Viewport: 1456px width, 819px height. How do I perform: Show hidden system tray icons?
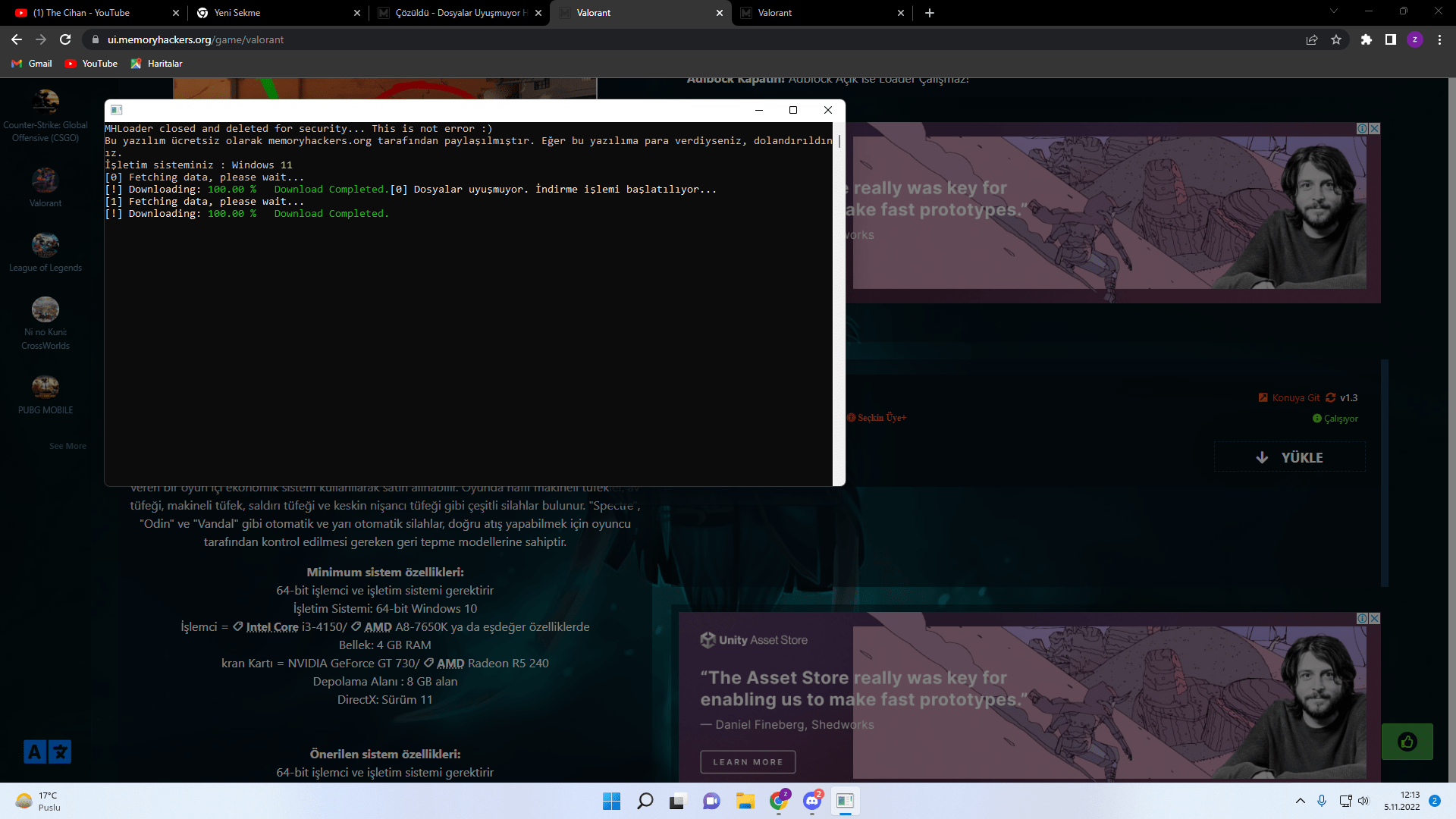pyautogui.click(x=1301, y=801)
